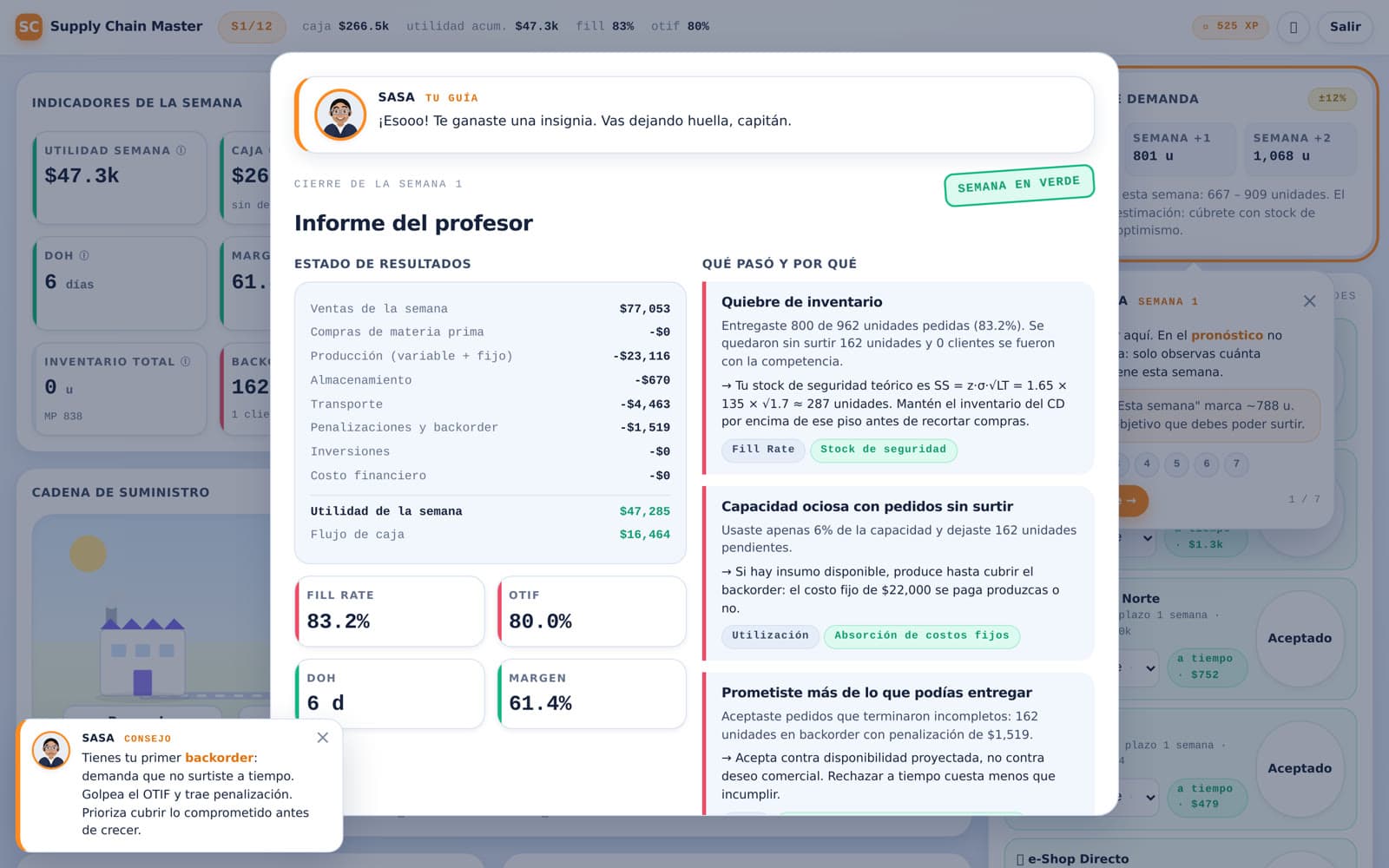Click the Transporte cost row
The height and width of the screenshot is (868, 1389).
pyautogui.click(x=490, y=404)
